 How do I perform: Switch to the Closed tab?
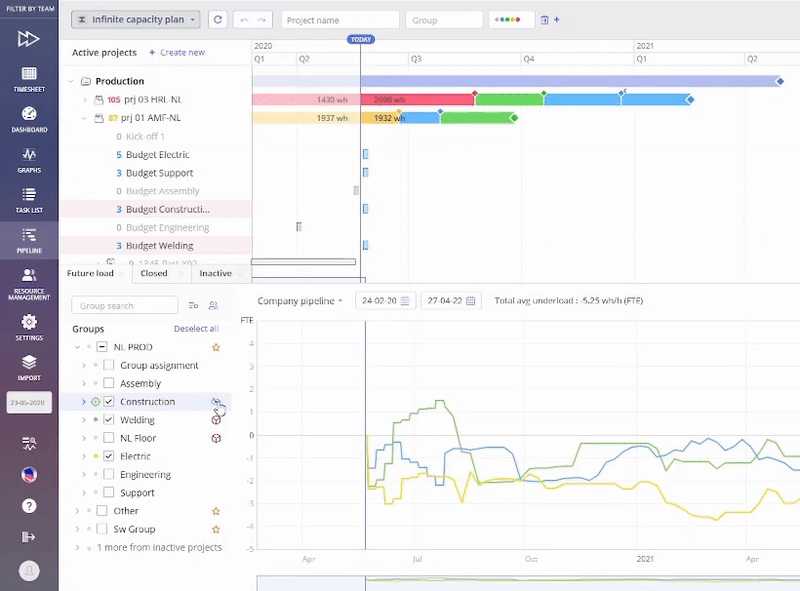click(154, 273)
